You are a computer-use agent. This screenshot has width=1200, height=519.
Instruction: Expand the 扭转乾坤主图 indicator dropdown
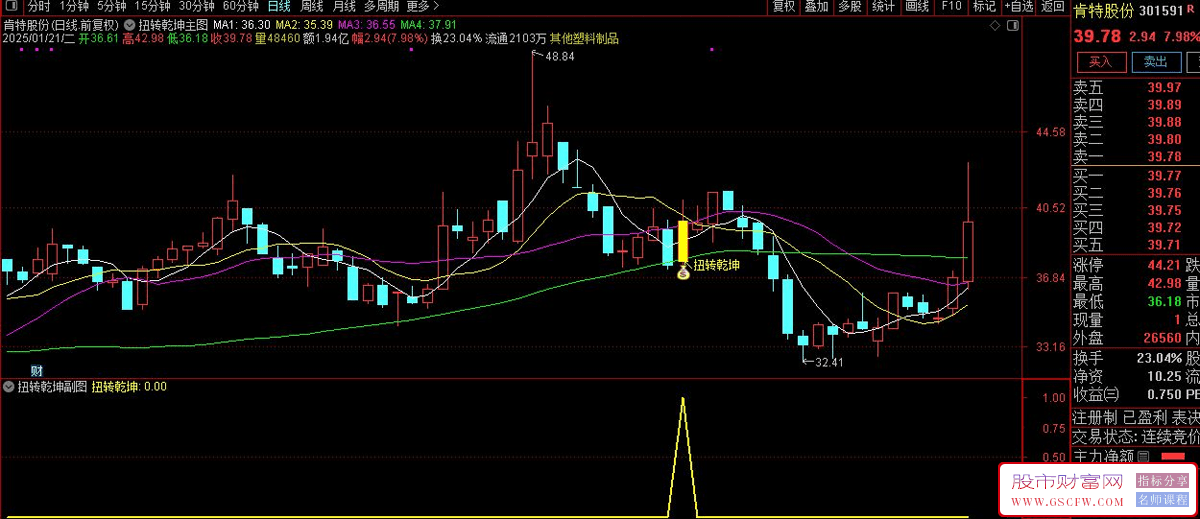click(x=130, y=24)
